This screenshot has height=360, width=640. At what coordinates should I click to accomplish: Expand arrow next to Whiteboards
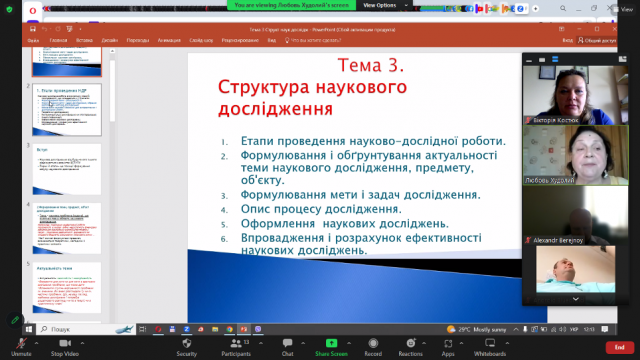[507, 343]
